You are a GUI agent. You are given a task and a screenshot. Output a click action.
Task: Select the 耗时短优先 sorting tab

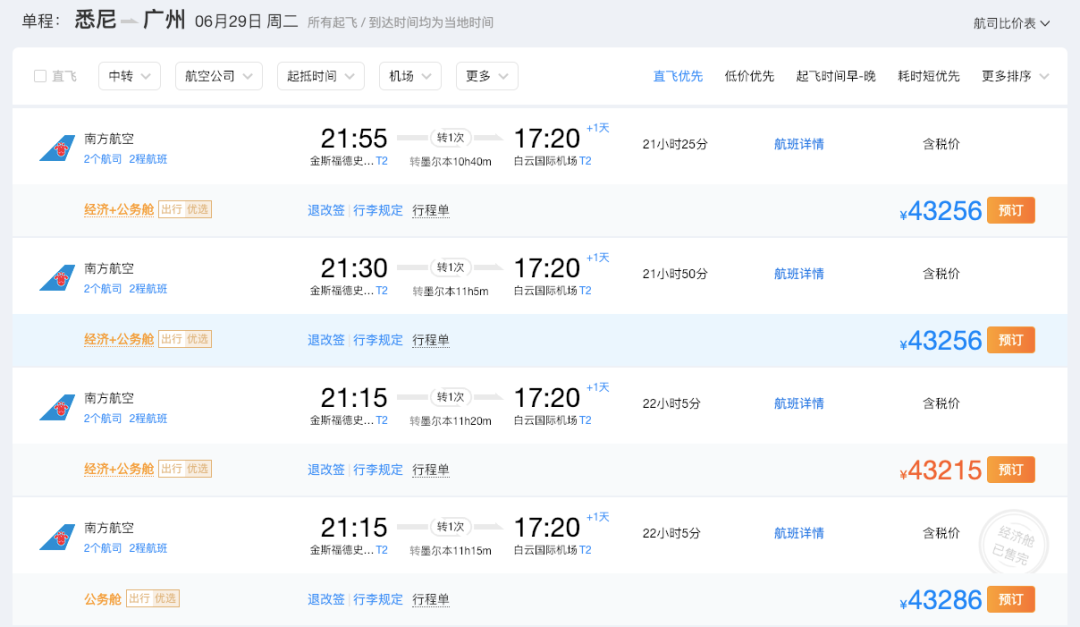pyautogui.click(x=928, y=76)
